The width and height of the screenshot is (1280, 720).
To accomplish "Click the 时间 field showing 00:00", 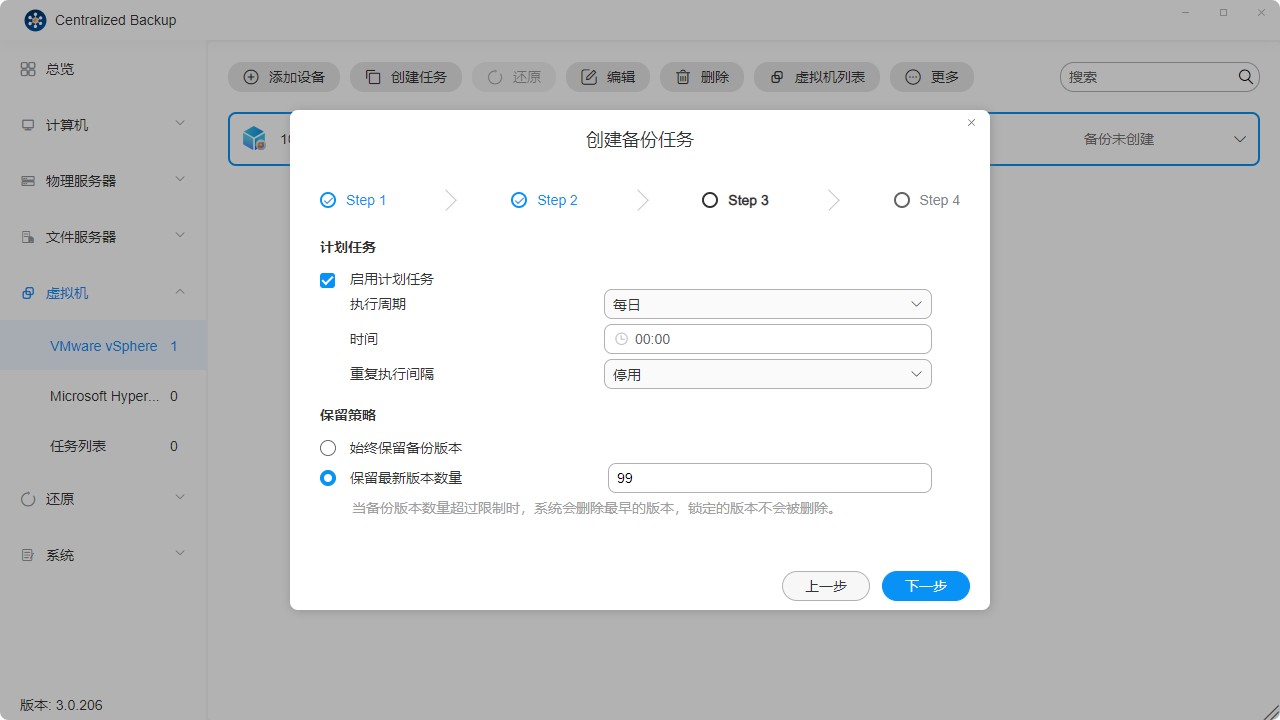I will 767,338.
